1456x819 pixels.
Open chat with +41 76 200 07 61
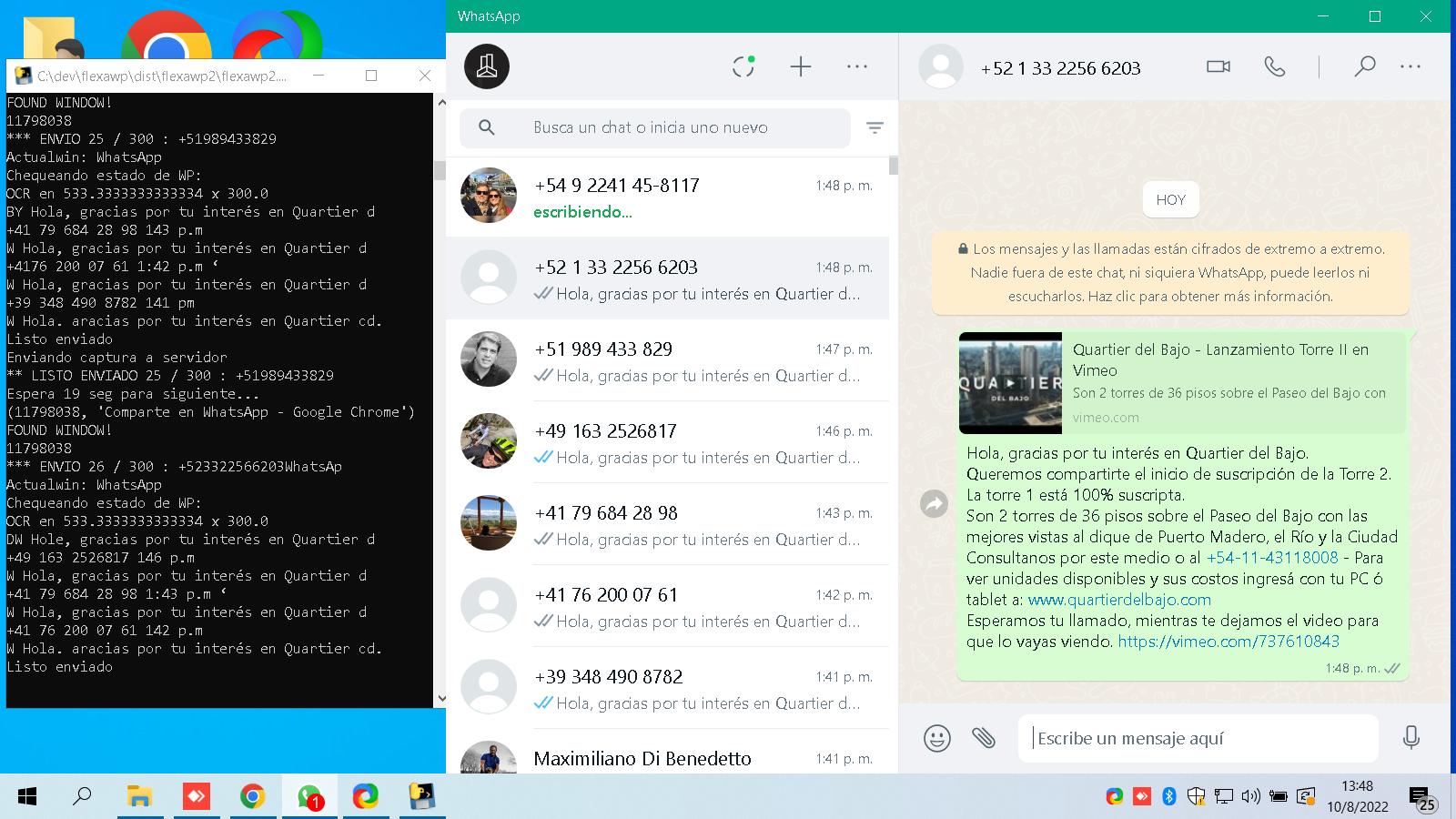click(667, 606)
